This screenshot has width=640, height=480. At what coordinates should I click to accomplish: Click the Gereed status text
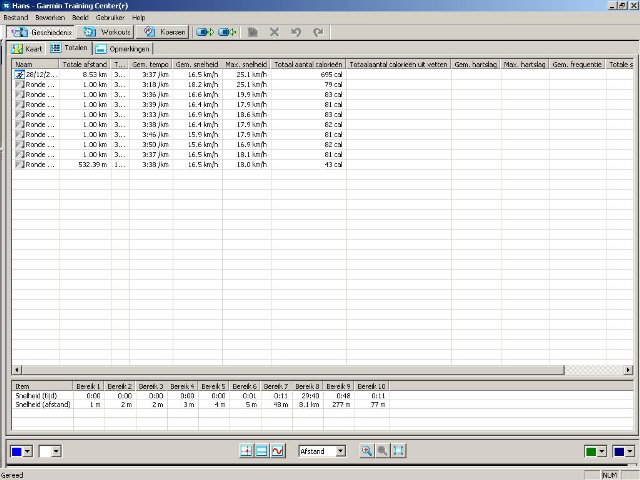12,475
